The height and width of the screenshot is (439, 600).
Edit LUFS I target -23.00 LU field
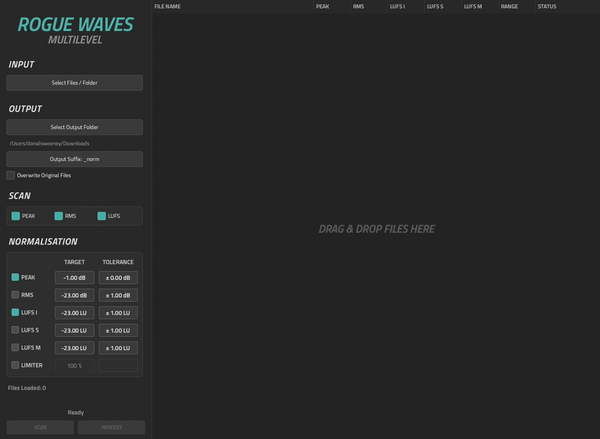coord(75,313)
